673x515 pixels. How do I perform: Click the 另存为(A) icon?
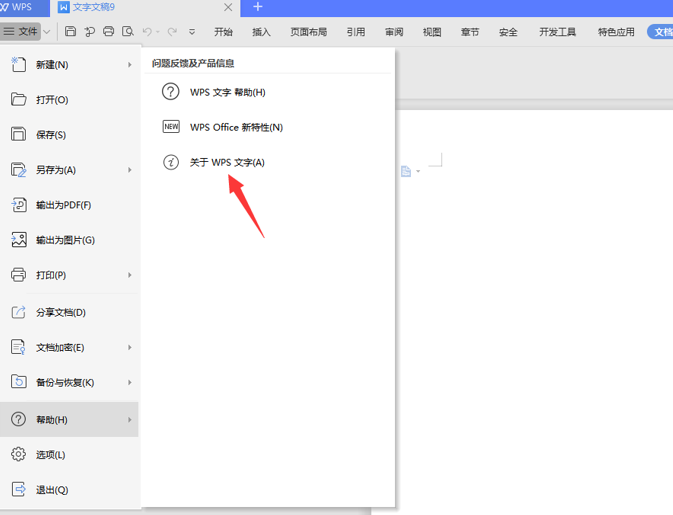18,170
